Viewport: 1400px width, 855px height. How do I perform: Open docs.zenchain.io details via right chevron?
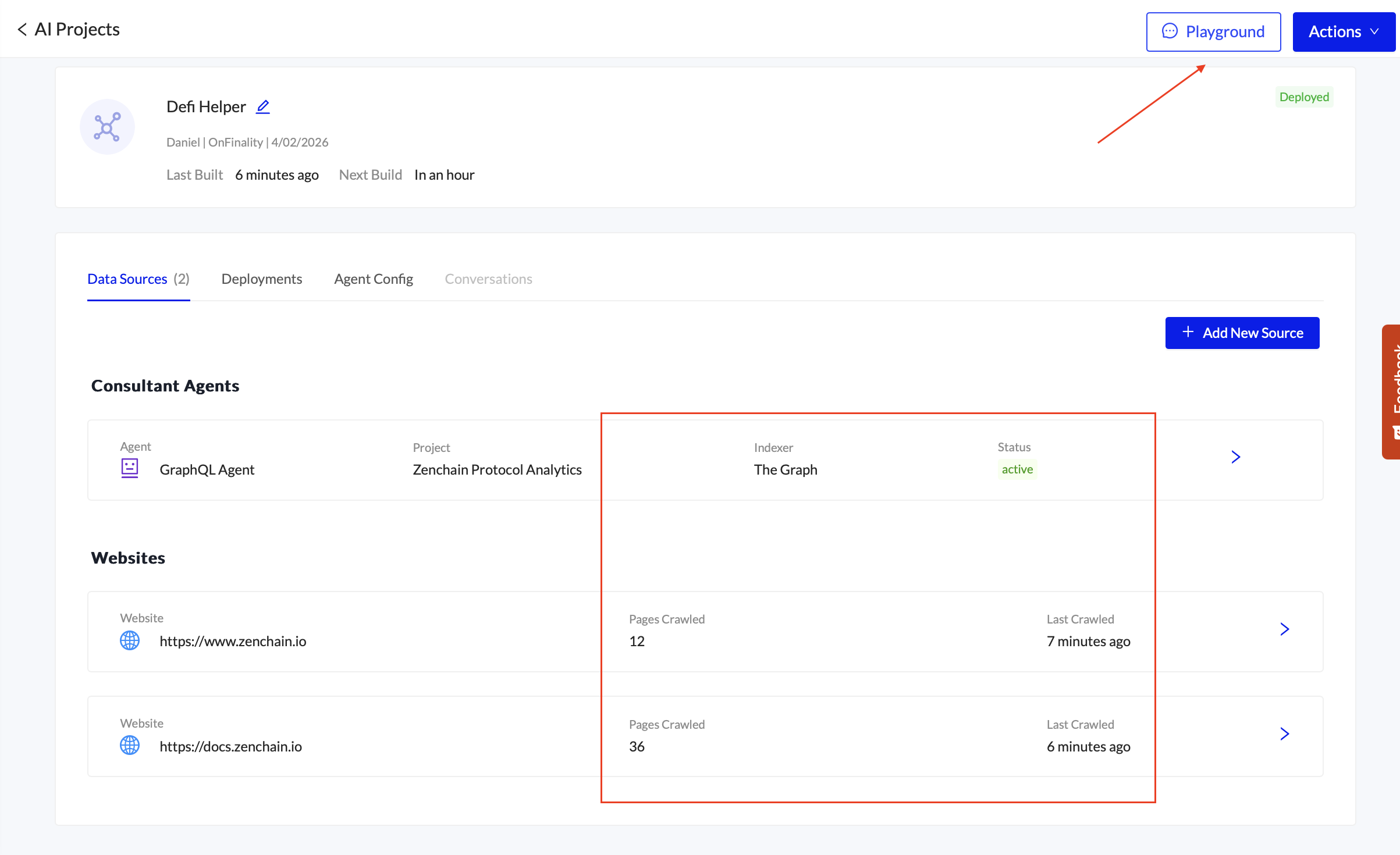point(1284,734)
